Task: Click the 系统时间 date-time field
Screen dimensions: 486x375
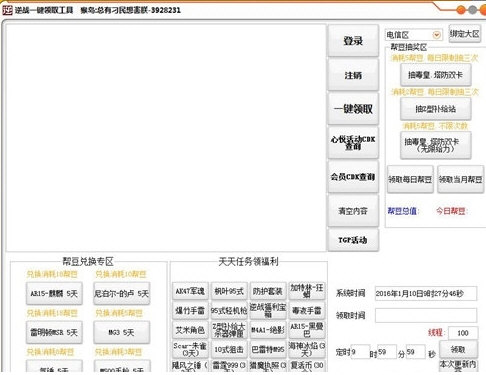Action: tap(426, 294)
